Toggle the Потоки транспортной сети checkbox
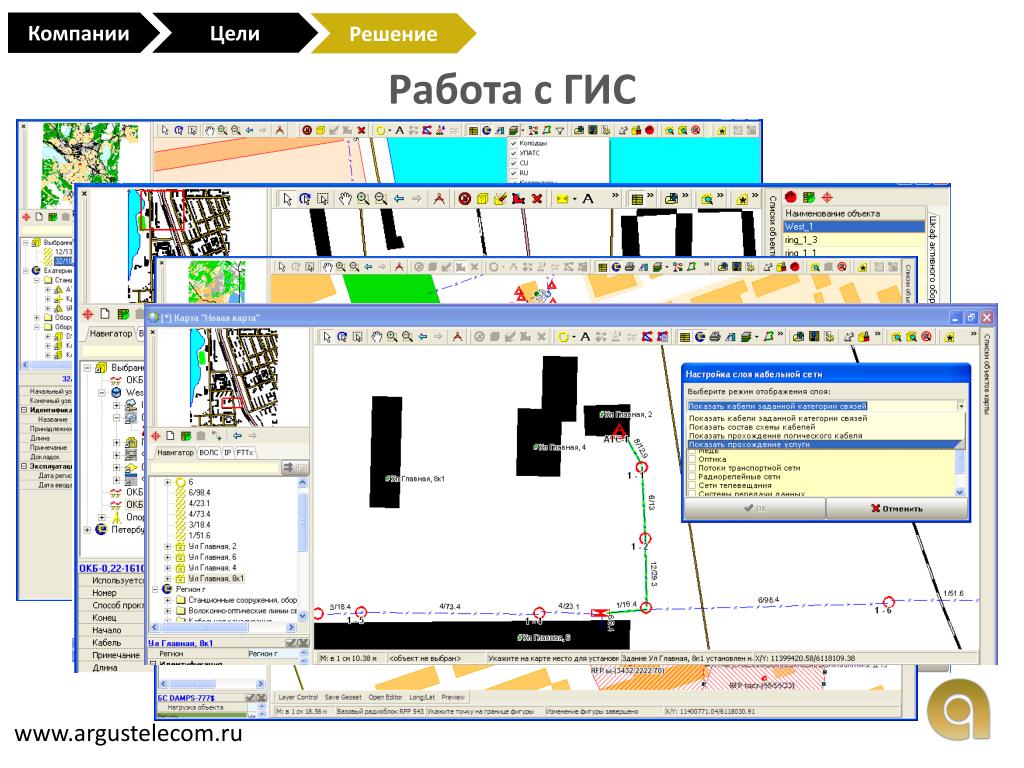This screenshot has width=1024, height=768. point(692,468)
